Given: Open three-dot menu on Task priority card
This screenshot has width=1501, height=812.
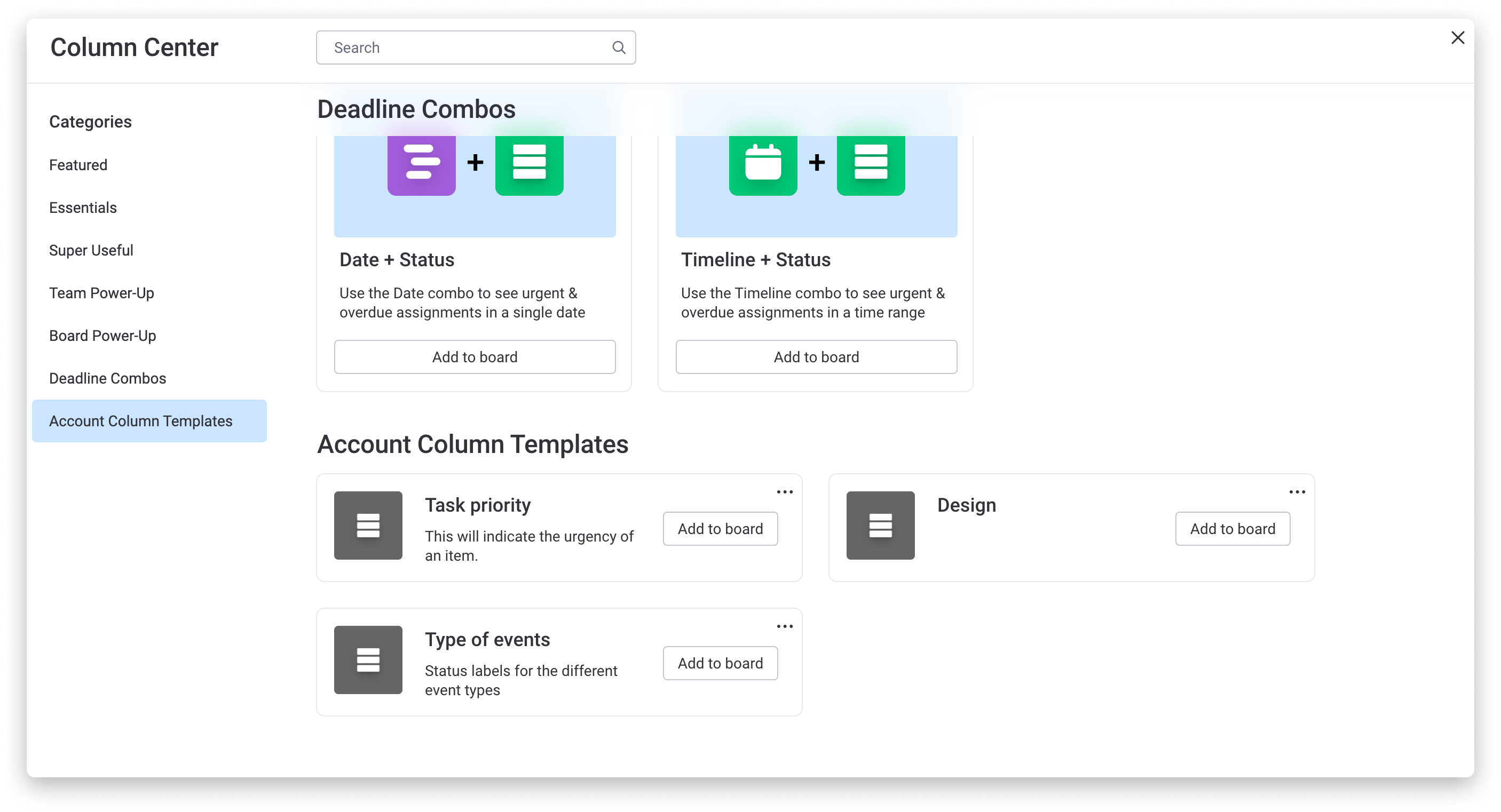Looking at the screenshot, I should [x=784, y=492].
